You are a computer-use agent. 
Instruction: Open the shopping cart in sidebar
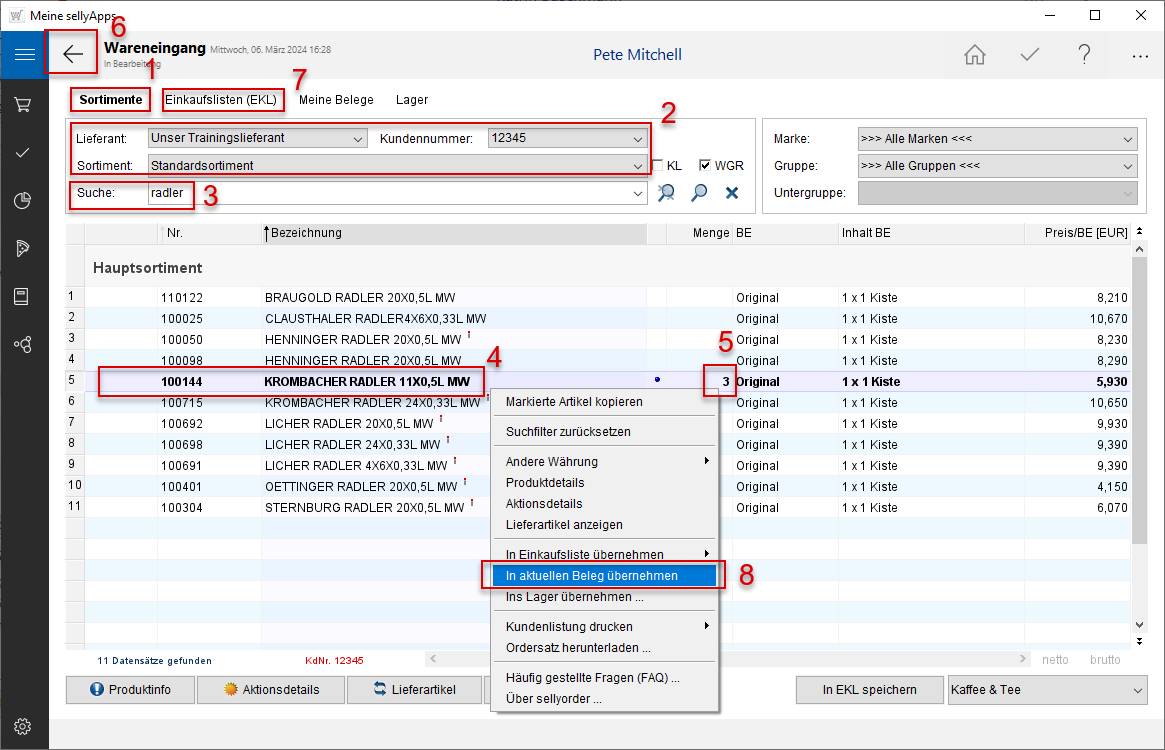pos(23,104)
